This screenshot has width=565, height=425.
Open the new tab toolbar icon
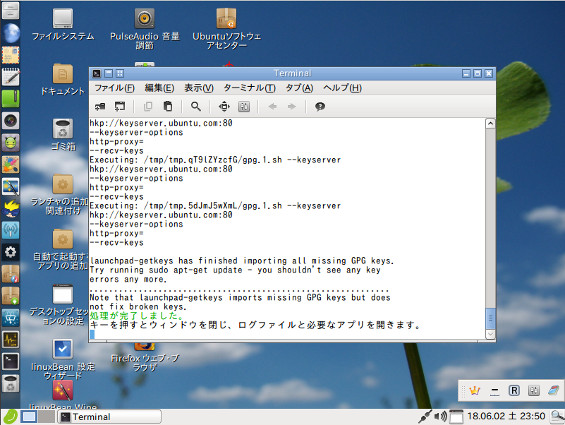(100, 106)
